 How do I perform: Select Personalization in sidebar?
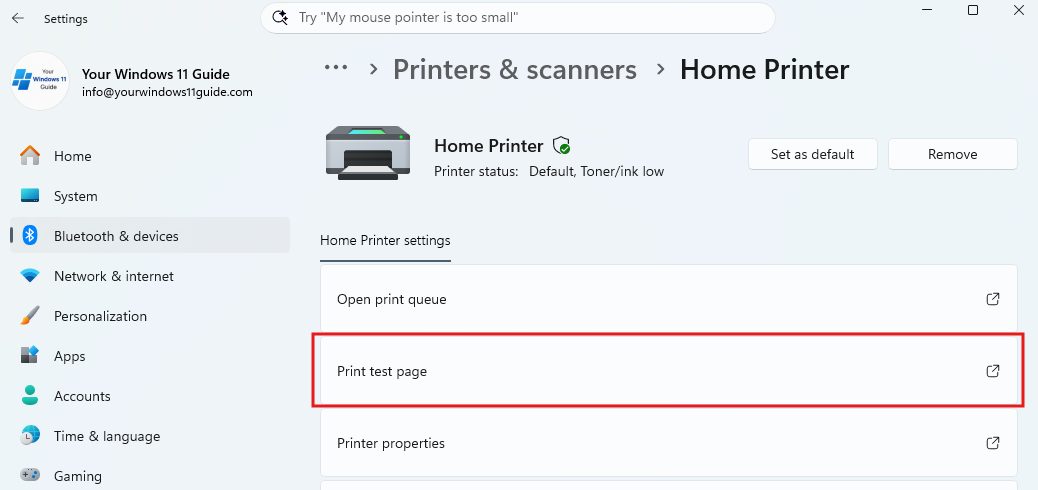pyautogui.click(x=150, y=316)
